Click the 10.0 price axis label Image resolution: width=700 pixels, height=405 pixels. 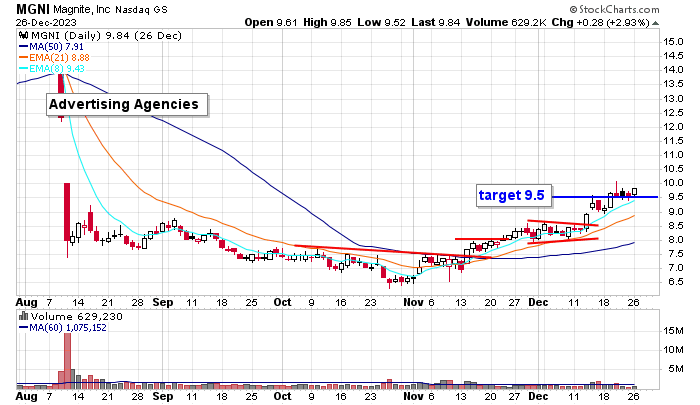coord(673,183)
